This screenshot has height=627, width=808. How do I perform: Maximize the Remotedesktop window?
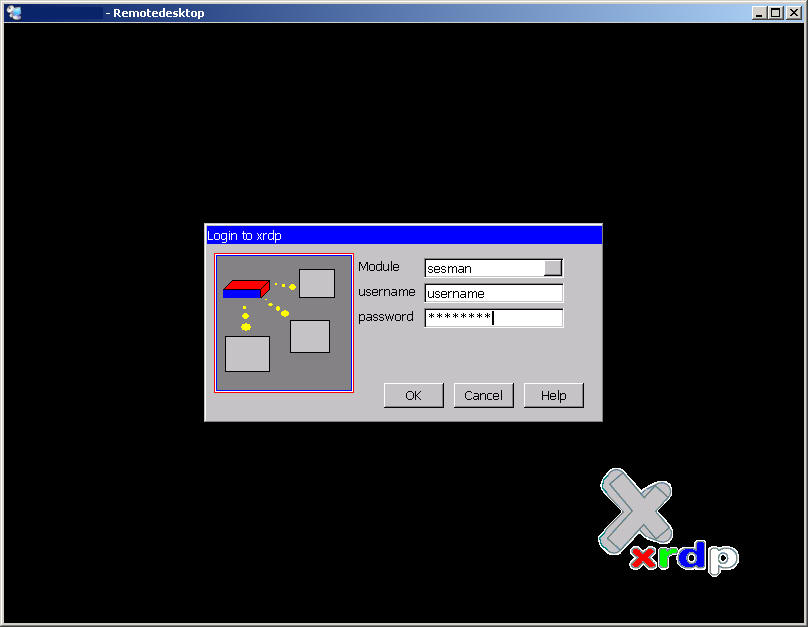click(x=775, y=13)
